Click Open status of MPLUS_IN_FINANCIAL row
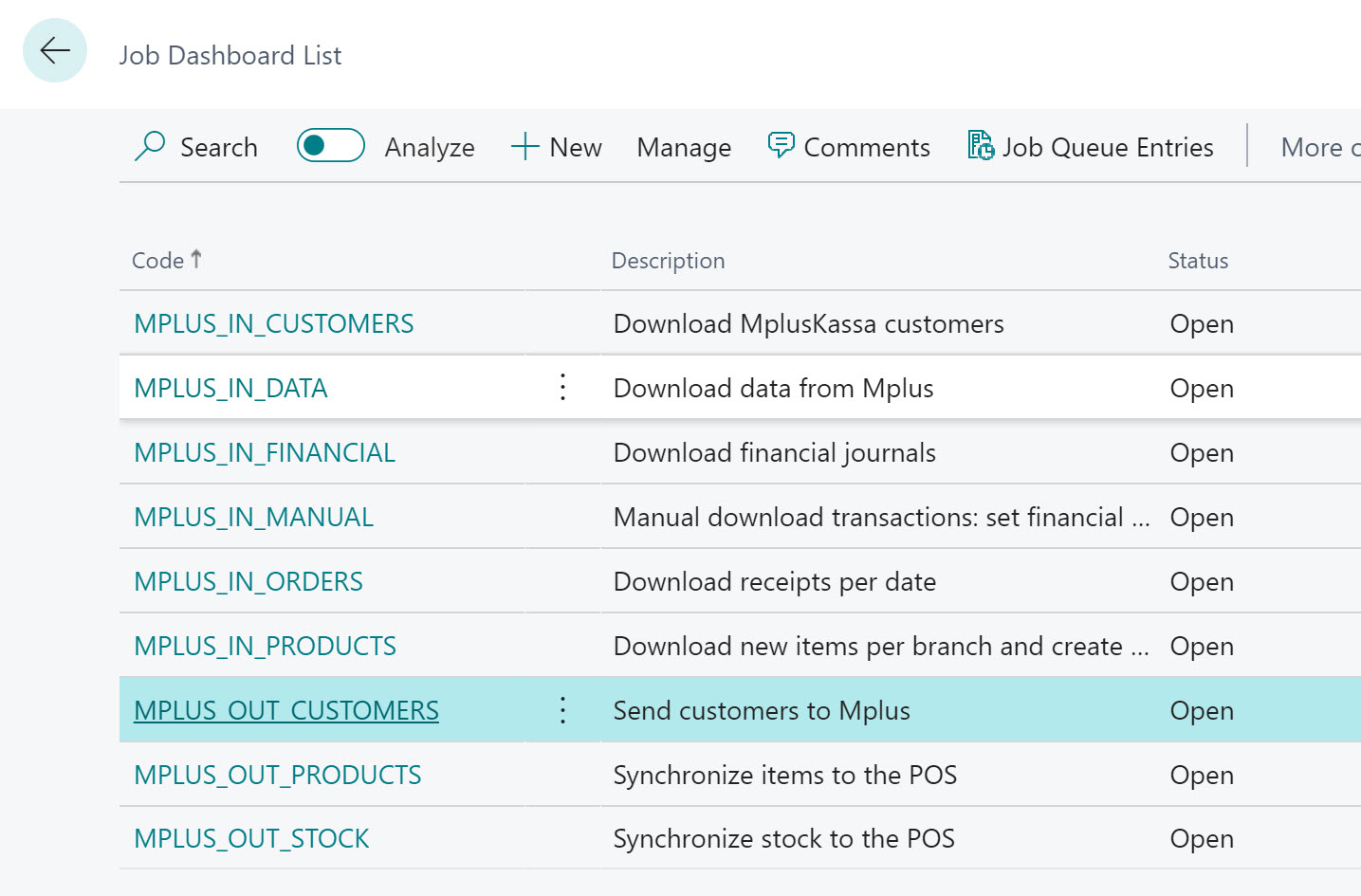The width and height of the screenshot is (1361, 896). coord(1202,453)
